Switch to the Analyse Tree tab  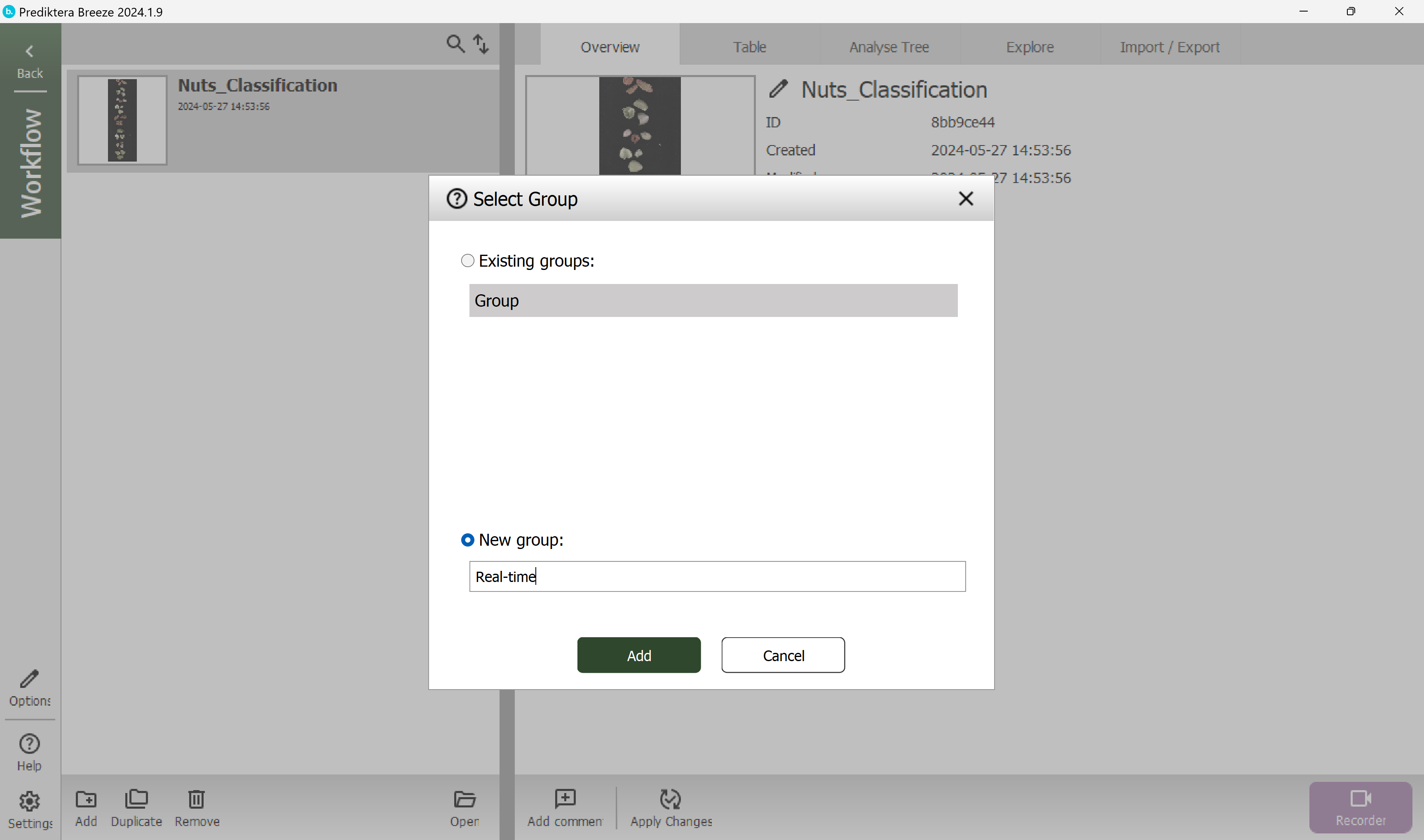[x=889, y=47]
